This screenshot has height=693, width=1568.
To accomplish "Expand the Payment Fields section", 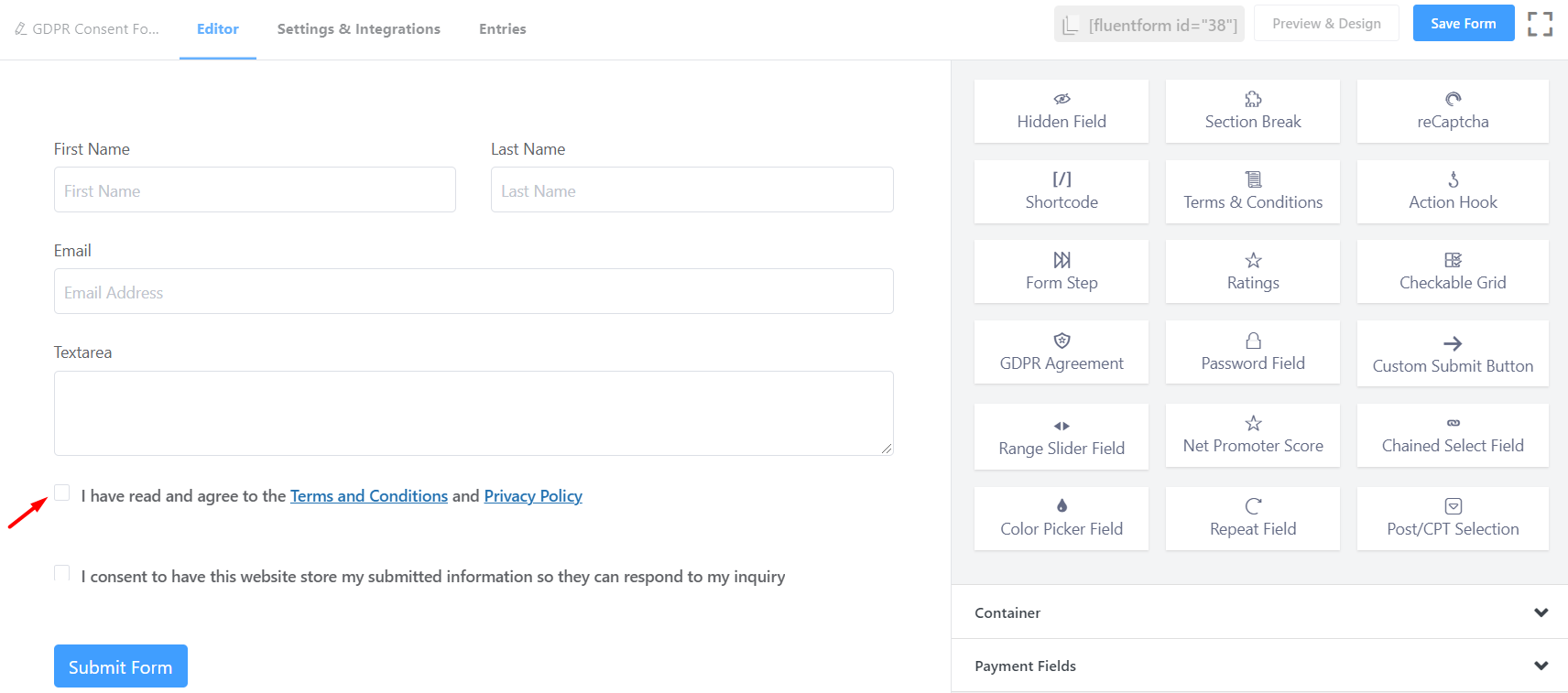I will (x=1538, y=666).
